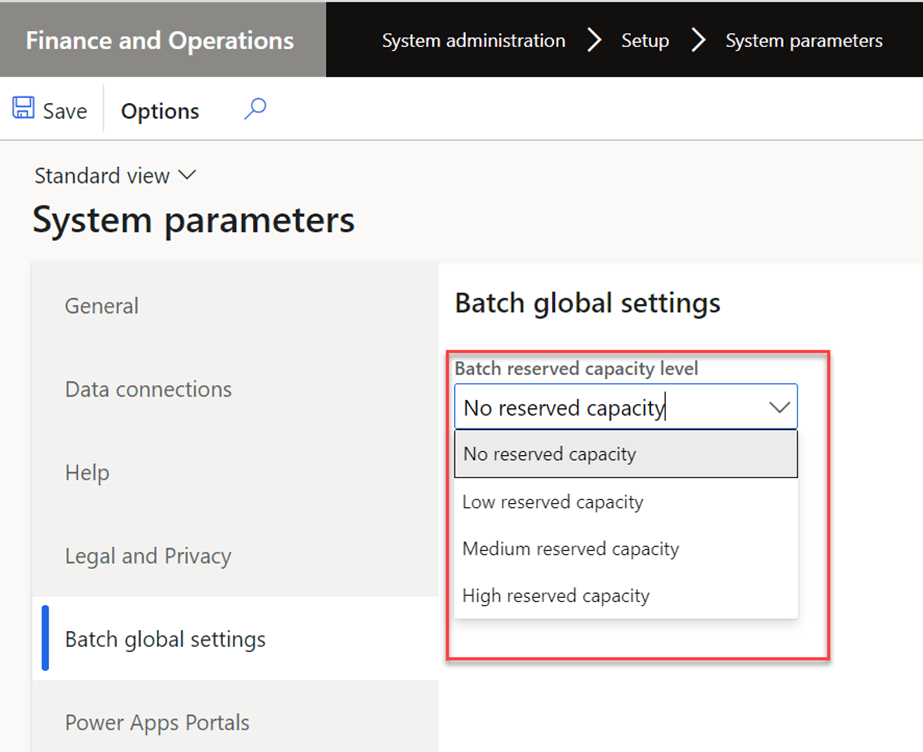923x752 pixels.
Task: Open the Options menu
Action: (x=160, y=111)
